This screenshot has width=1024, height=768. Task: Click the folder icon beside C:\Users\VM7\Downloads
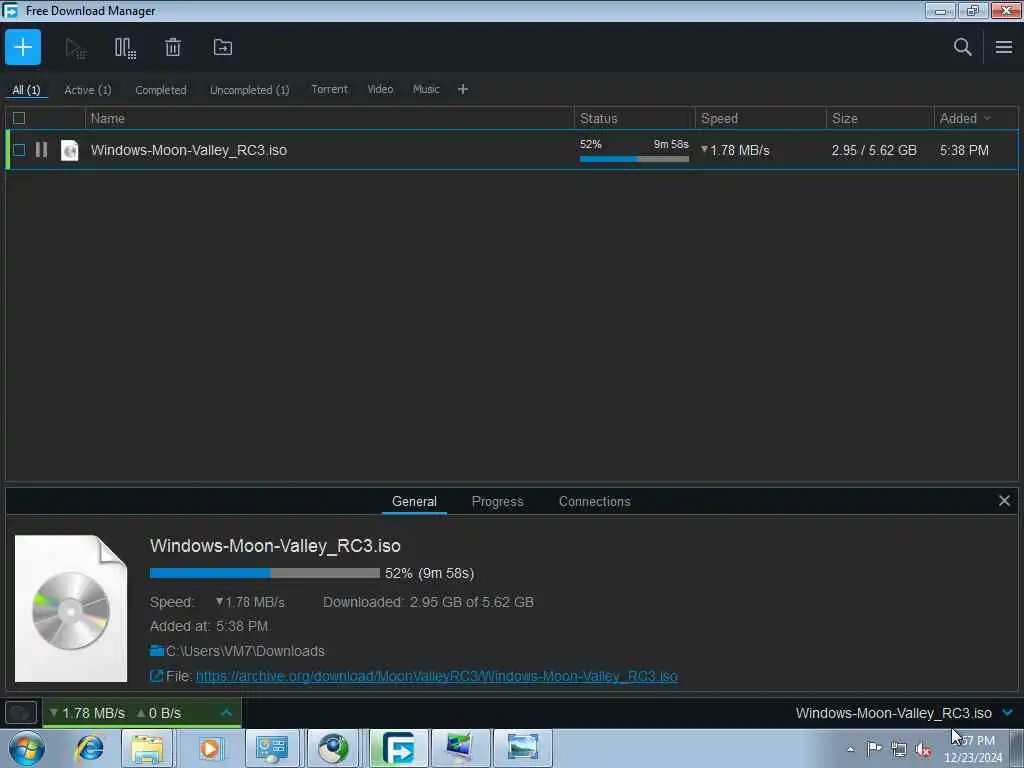(x=156, y=650)
